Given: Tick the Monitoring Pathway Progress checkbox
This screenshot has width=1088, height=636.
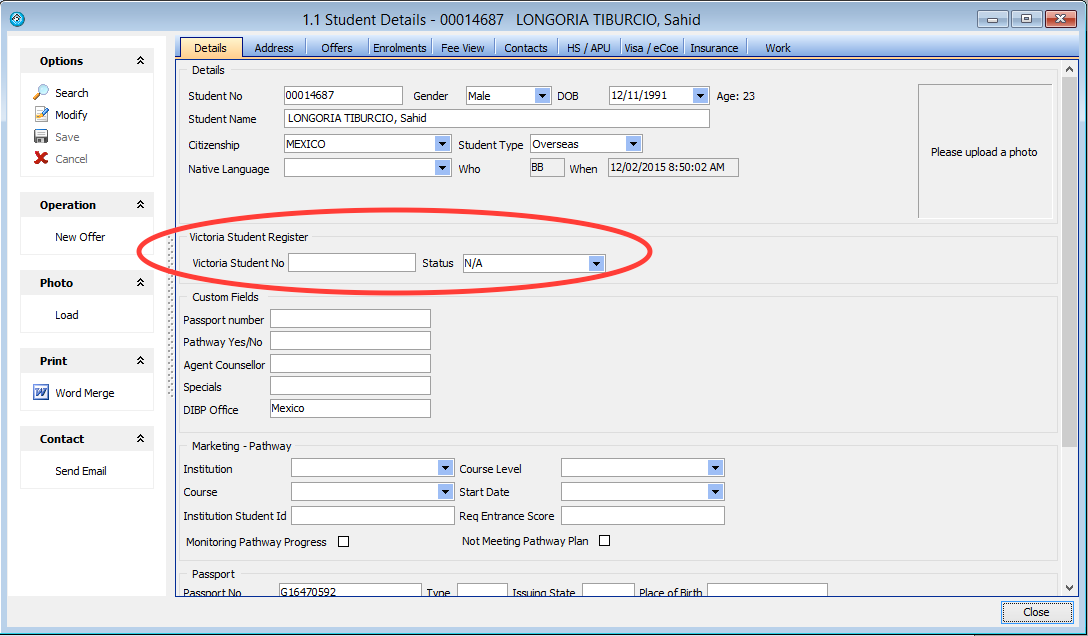Looking at the screenshot, I should (343, 542).
